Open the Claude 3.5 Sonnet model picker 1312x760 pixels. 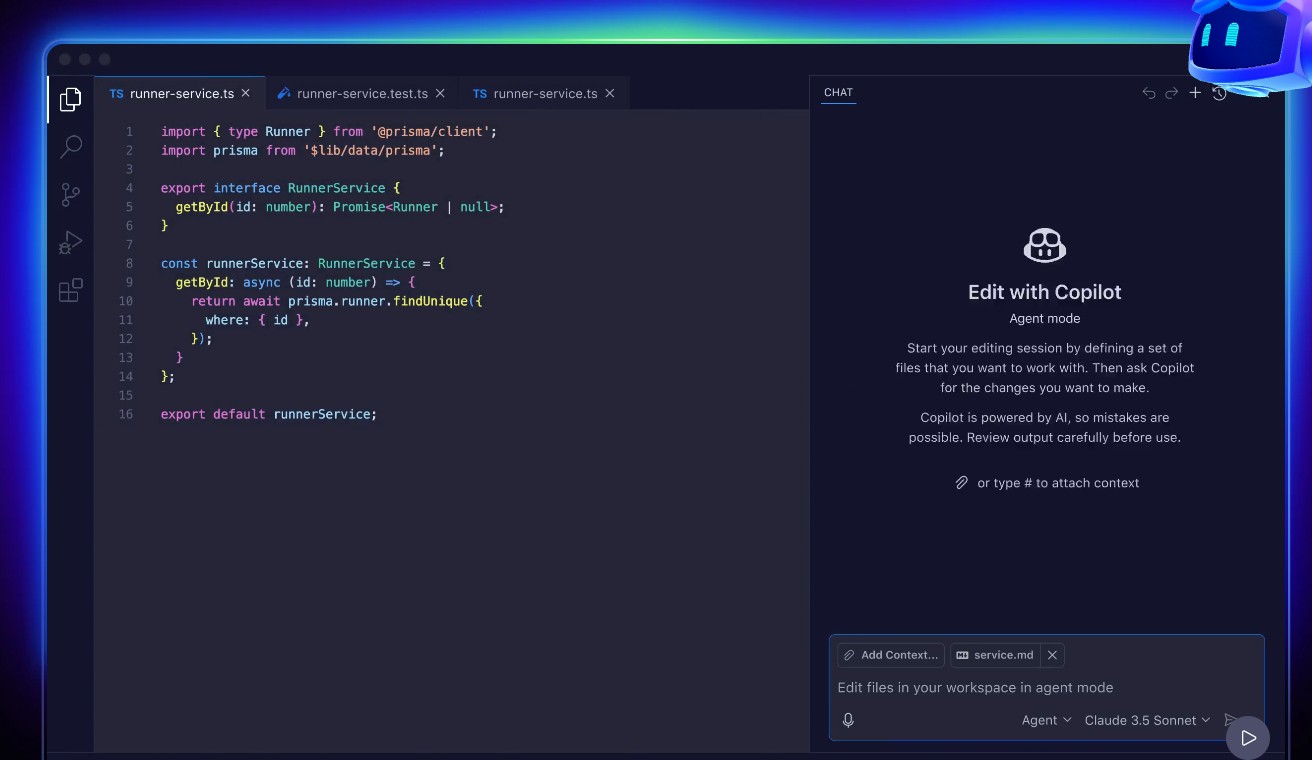click(x=1147, y=720)
